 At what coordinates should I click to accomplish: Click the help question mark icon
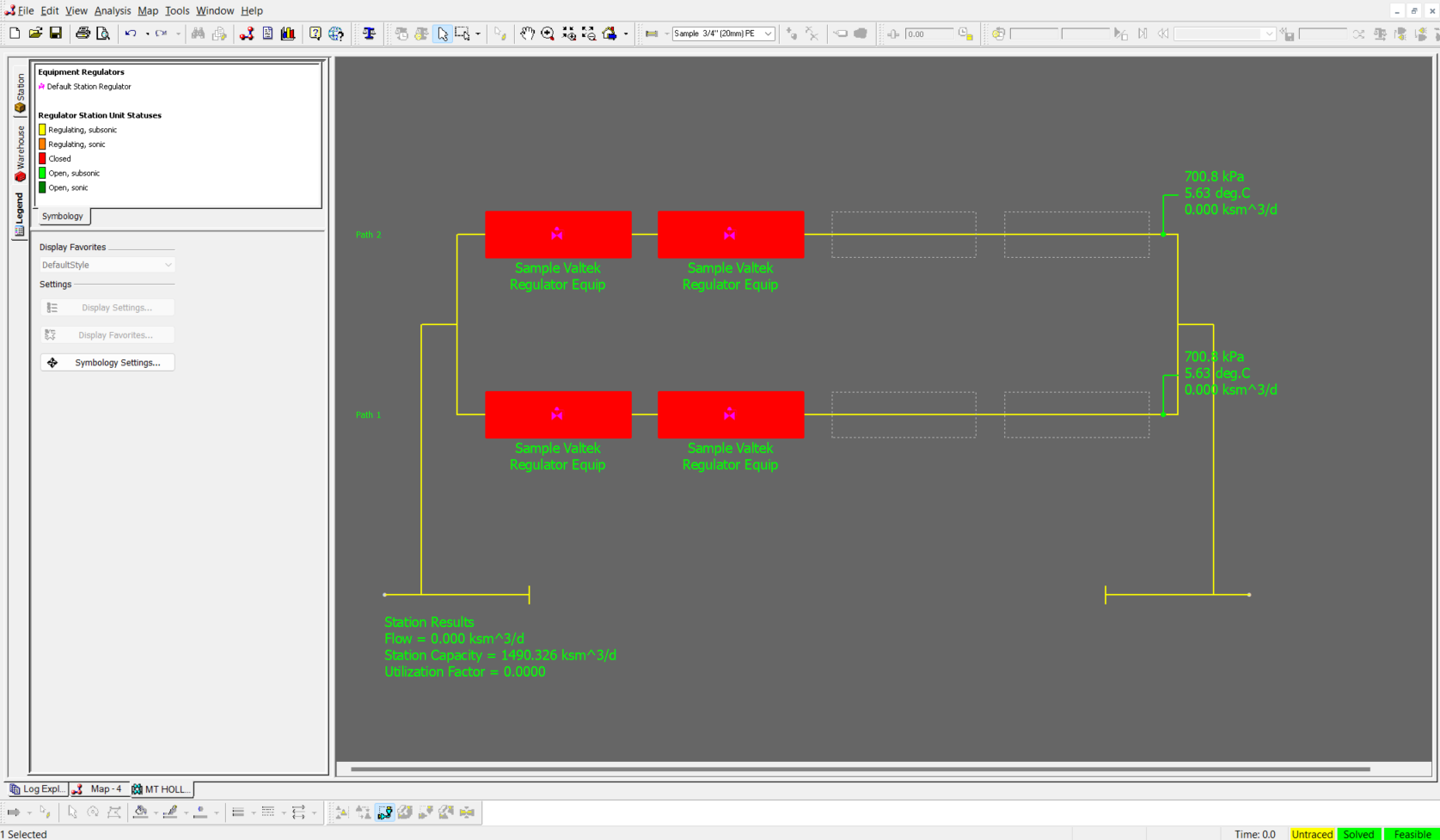coord(316,34)
